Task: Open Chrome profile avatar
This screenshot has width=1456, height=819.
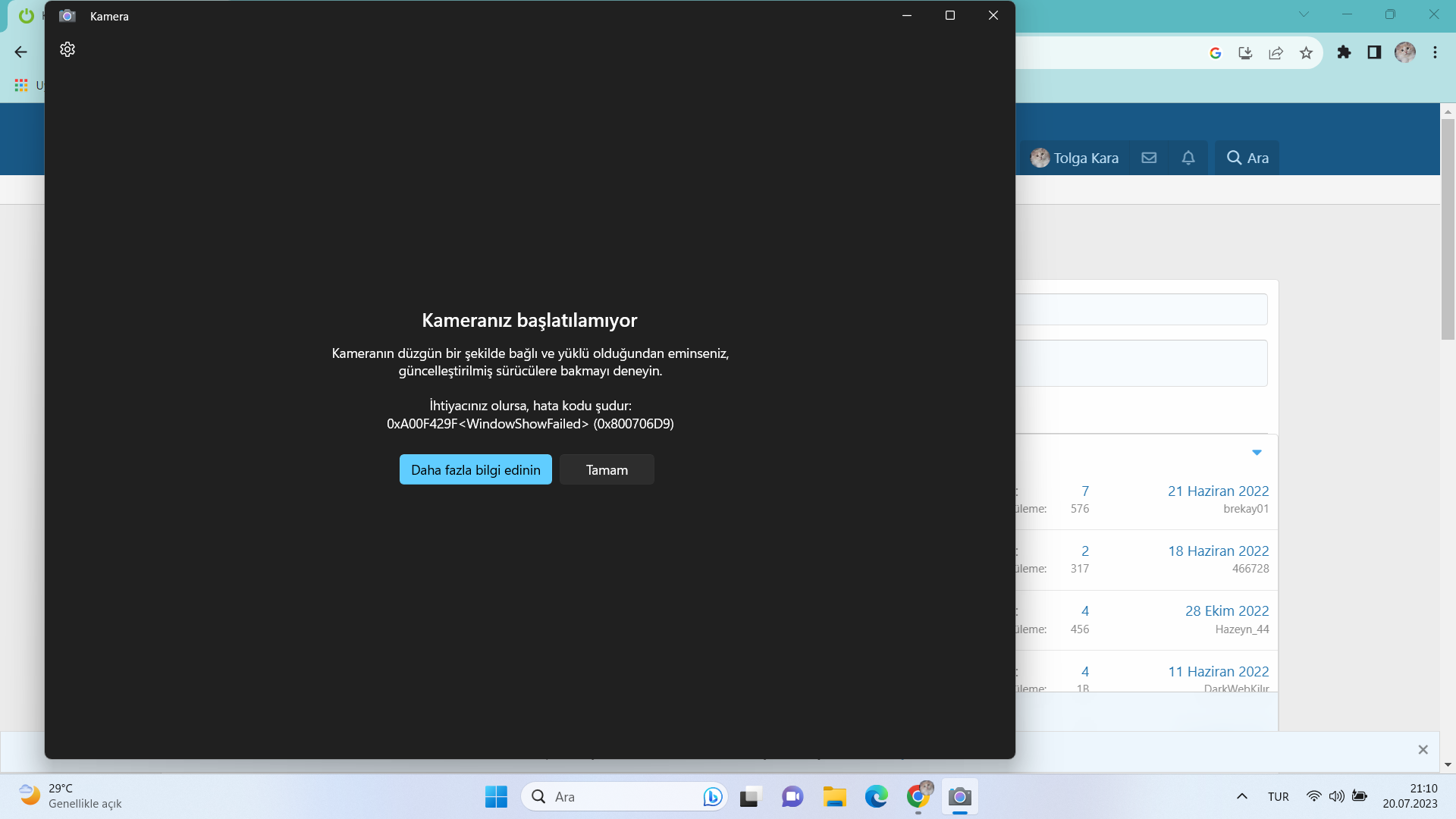Action: (1405, 52)
